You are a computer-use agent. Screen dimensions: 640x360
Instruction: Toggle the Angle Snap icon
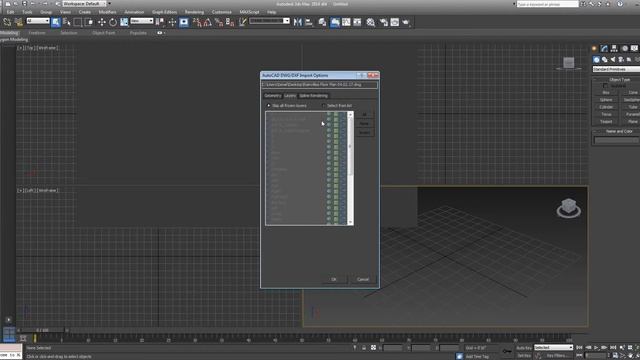point(208,22)
